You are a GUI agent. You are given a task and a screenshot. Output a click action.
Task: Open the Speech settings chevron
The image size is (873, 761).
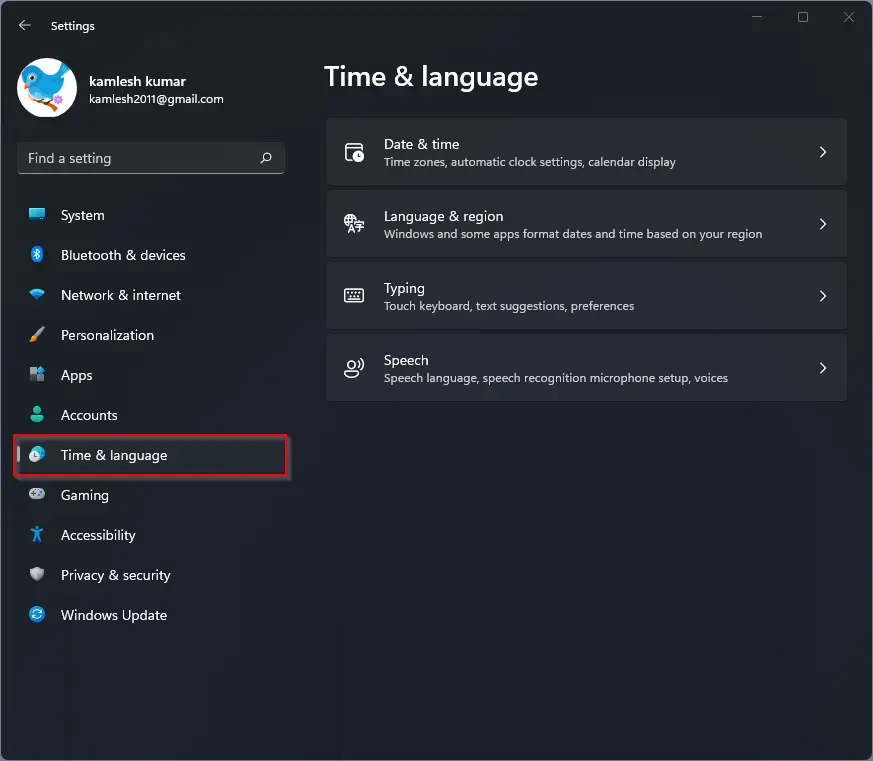tap(823, 368)
